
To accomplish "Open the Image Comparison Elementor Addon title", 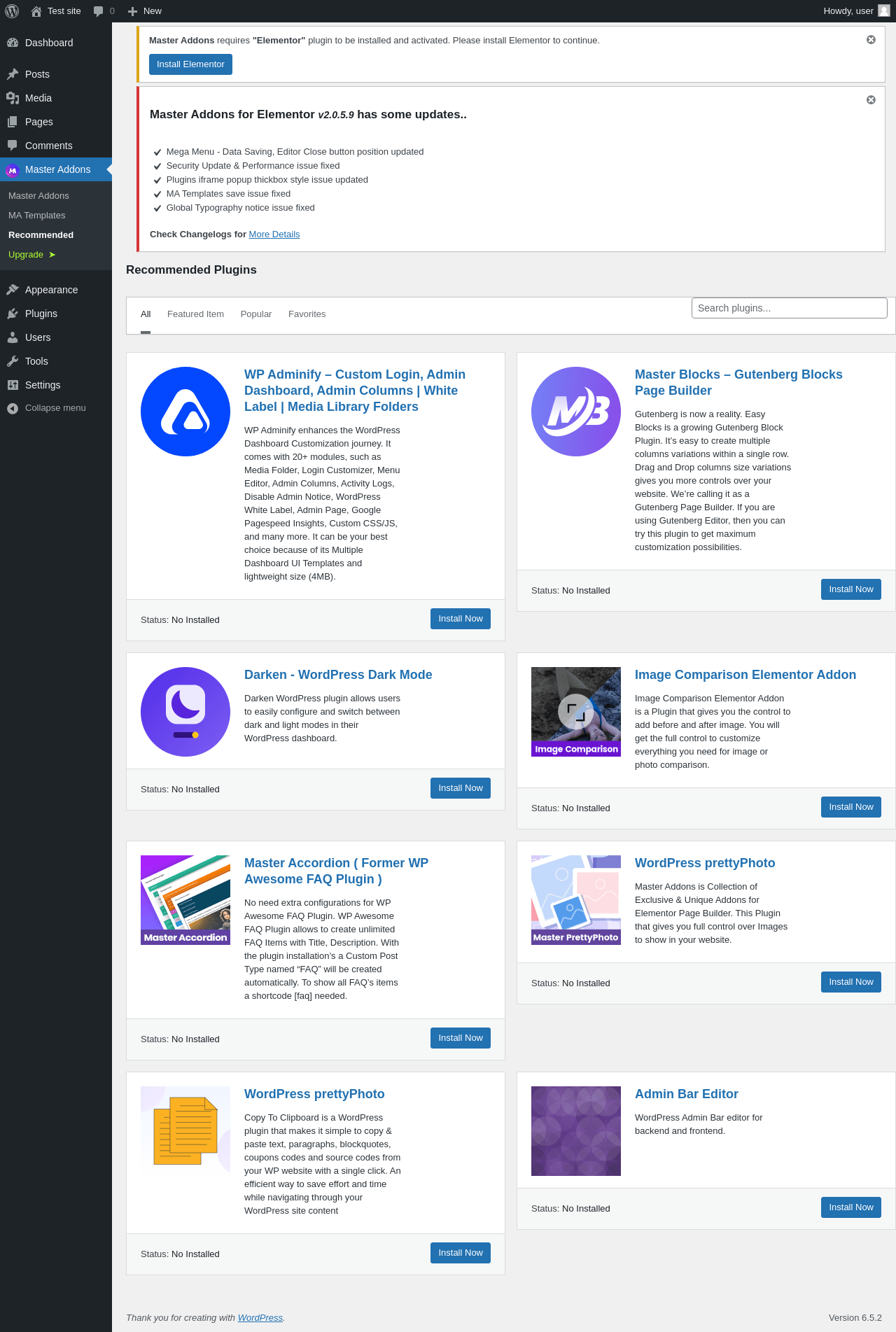I will [x=745, y=675].
